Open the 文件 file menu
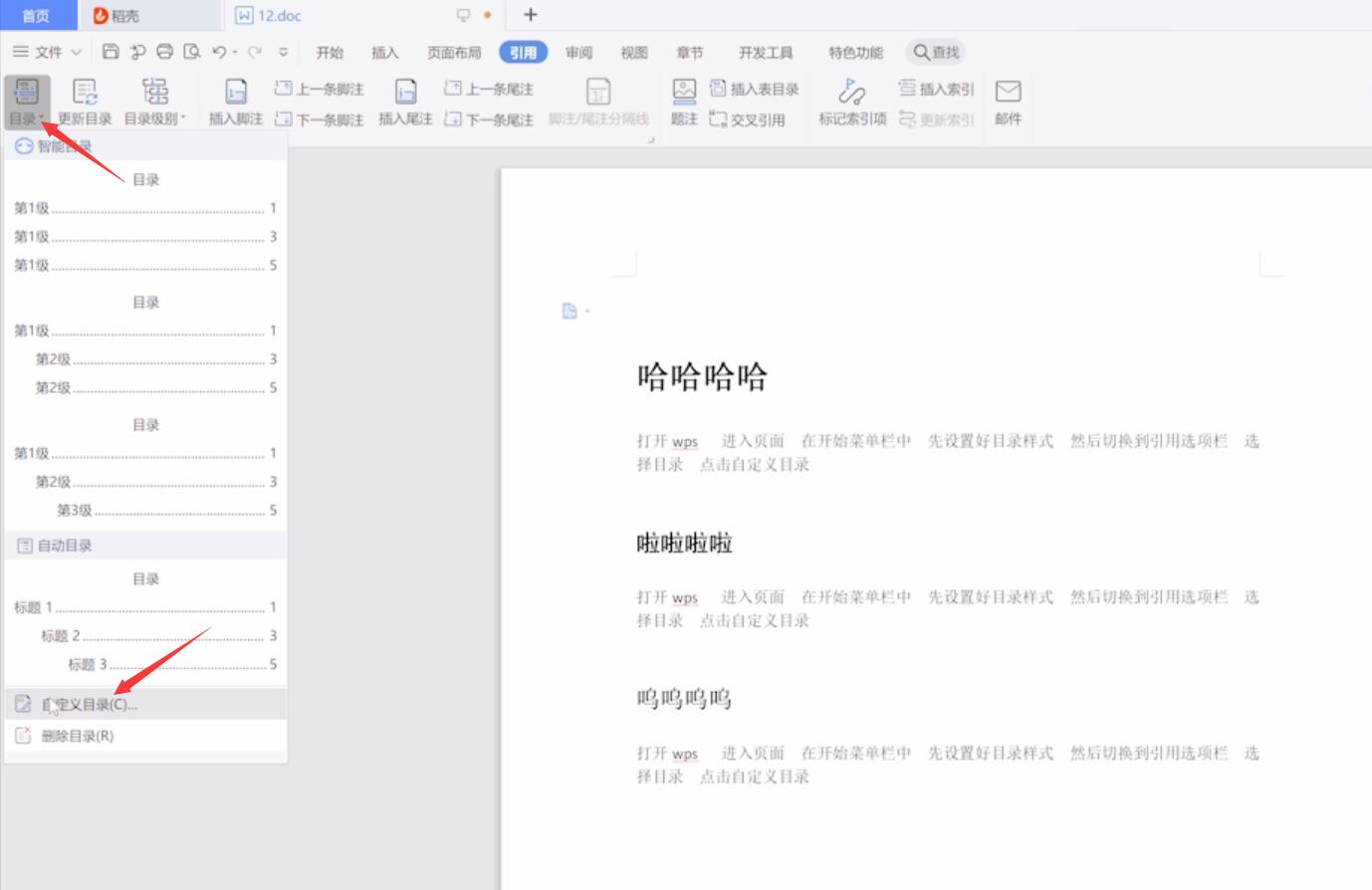 coord(47,52)
